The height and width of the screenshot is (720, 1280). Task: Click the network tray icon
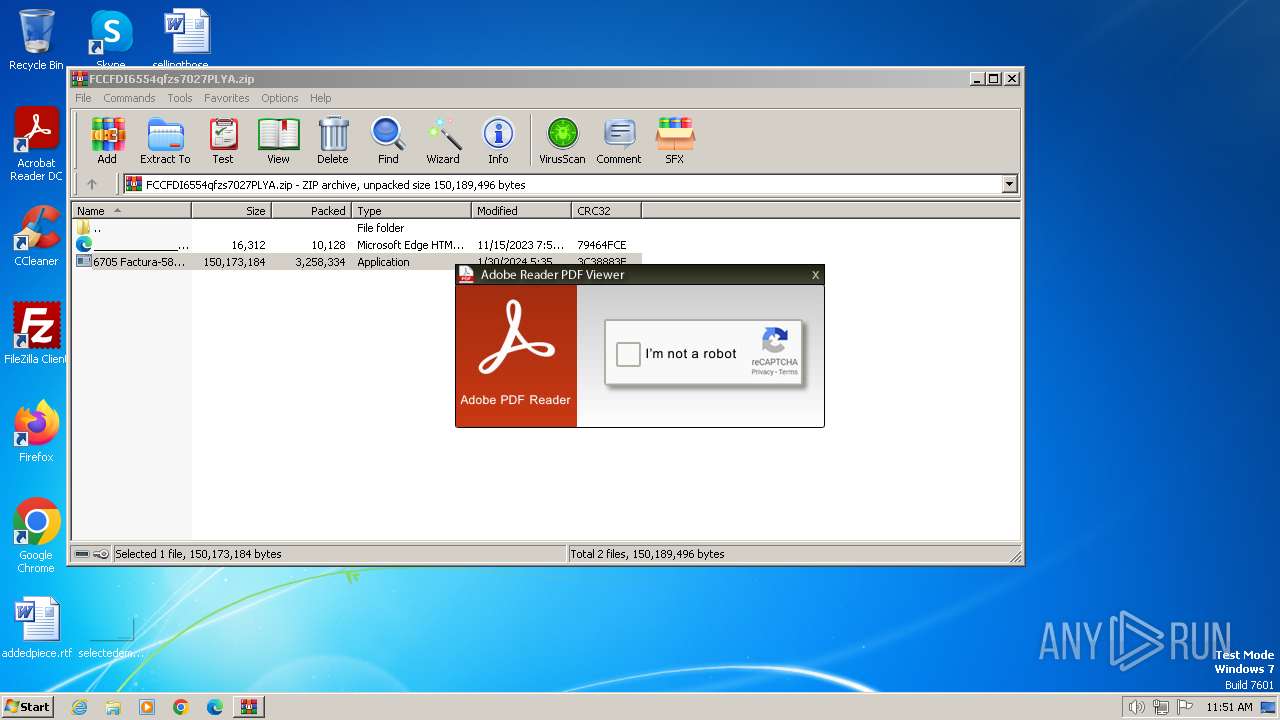pos(1161,707)
